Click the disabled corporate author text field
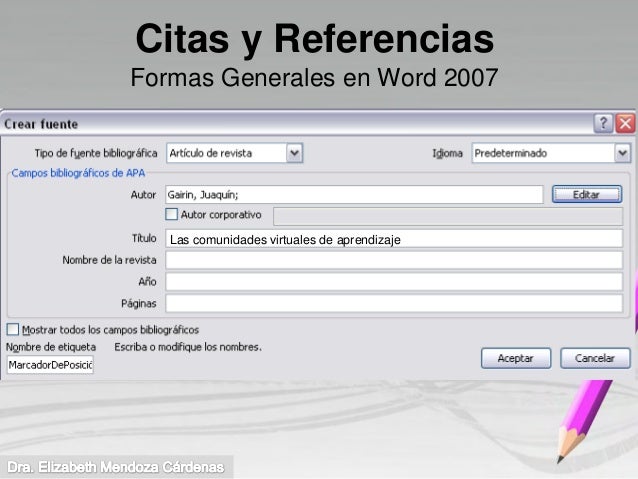638x479 pixels. tap(448, 216)
